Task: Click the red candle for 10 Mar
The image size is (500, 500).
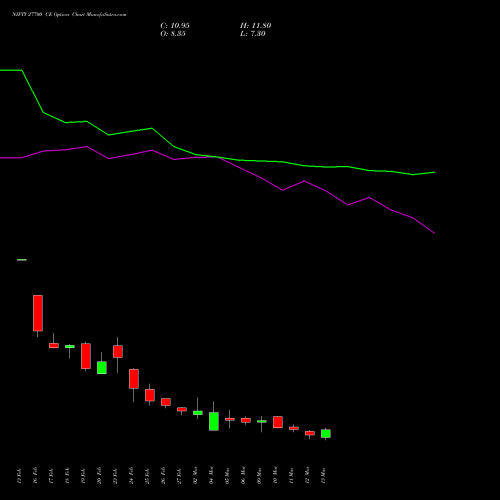Action: coord(278,422)
